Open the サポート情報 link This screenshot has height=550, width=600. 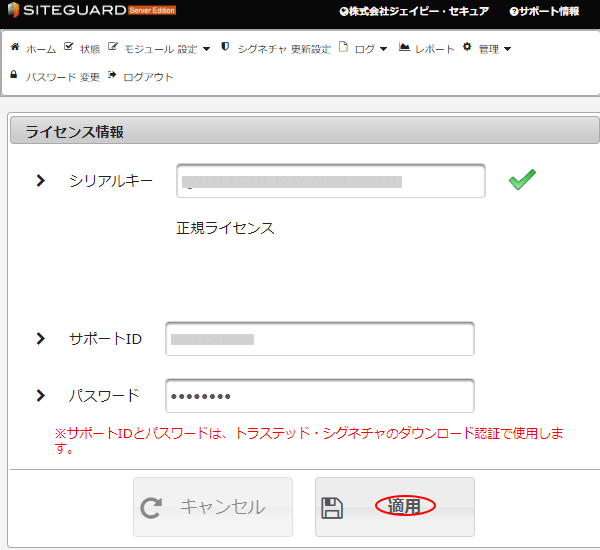point(544,11)
